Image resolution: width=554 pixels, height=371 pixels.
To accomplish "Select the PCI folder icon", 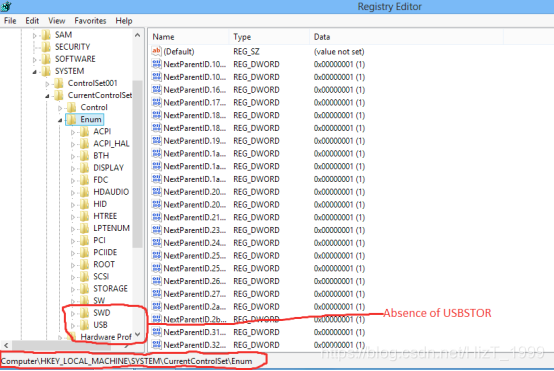I will [x=84, y=240].
